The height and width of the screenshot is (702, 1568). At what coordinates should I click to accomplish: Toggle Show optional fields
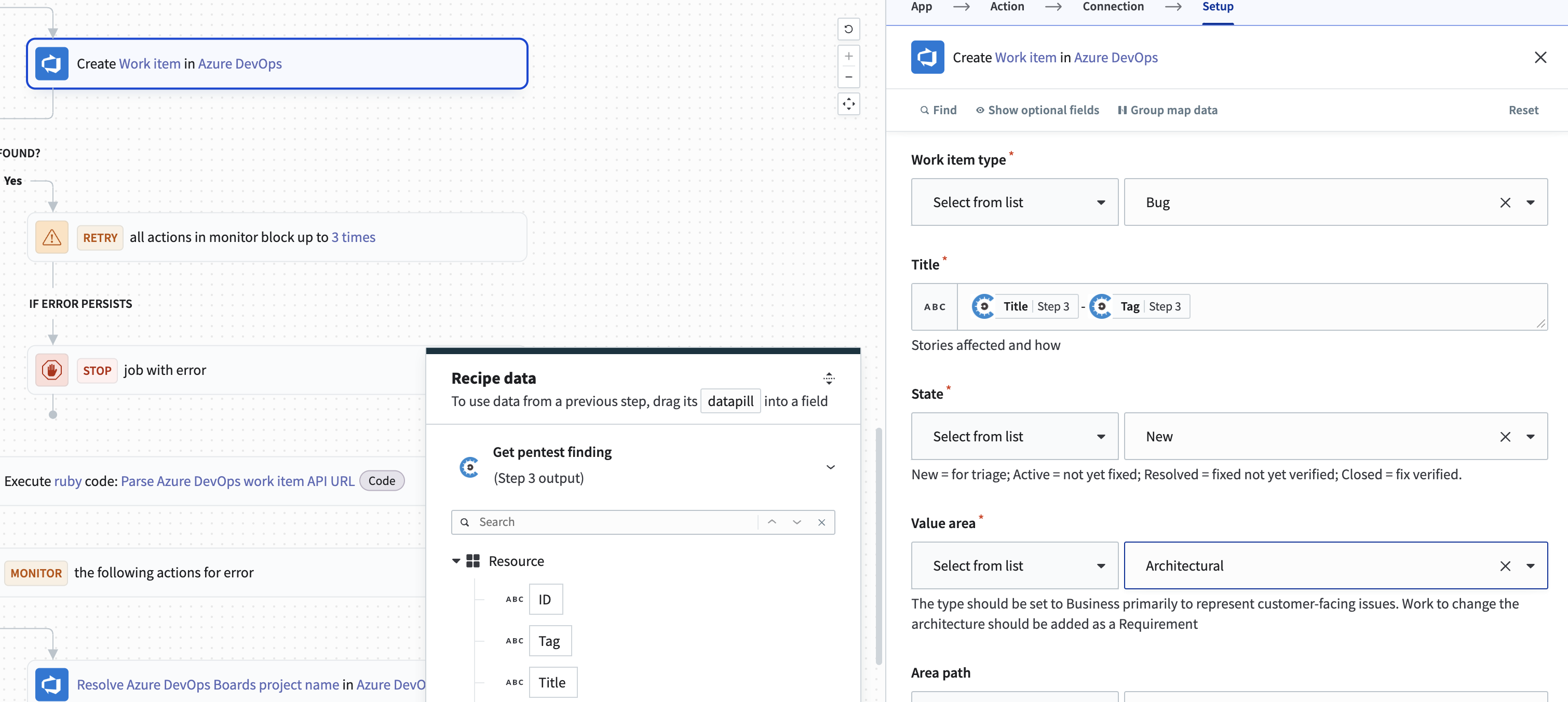pyautogui.click(x=1038, y=110)
